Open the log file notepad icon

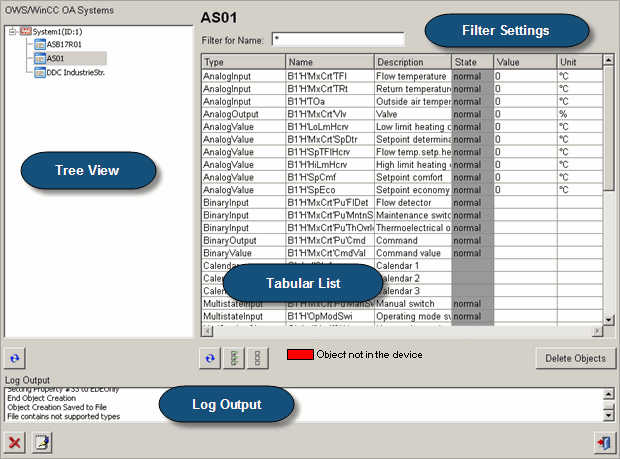[x=41, y=443]
